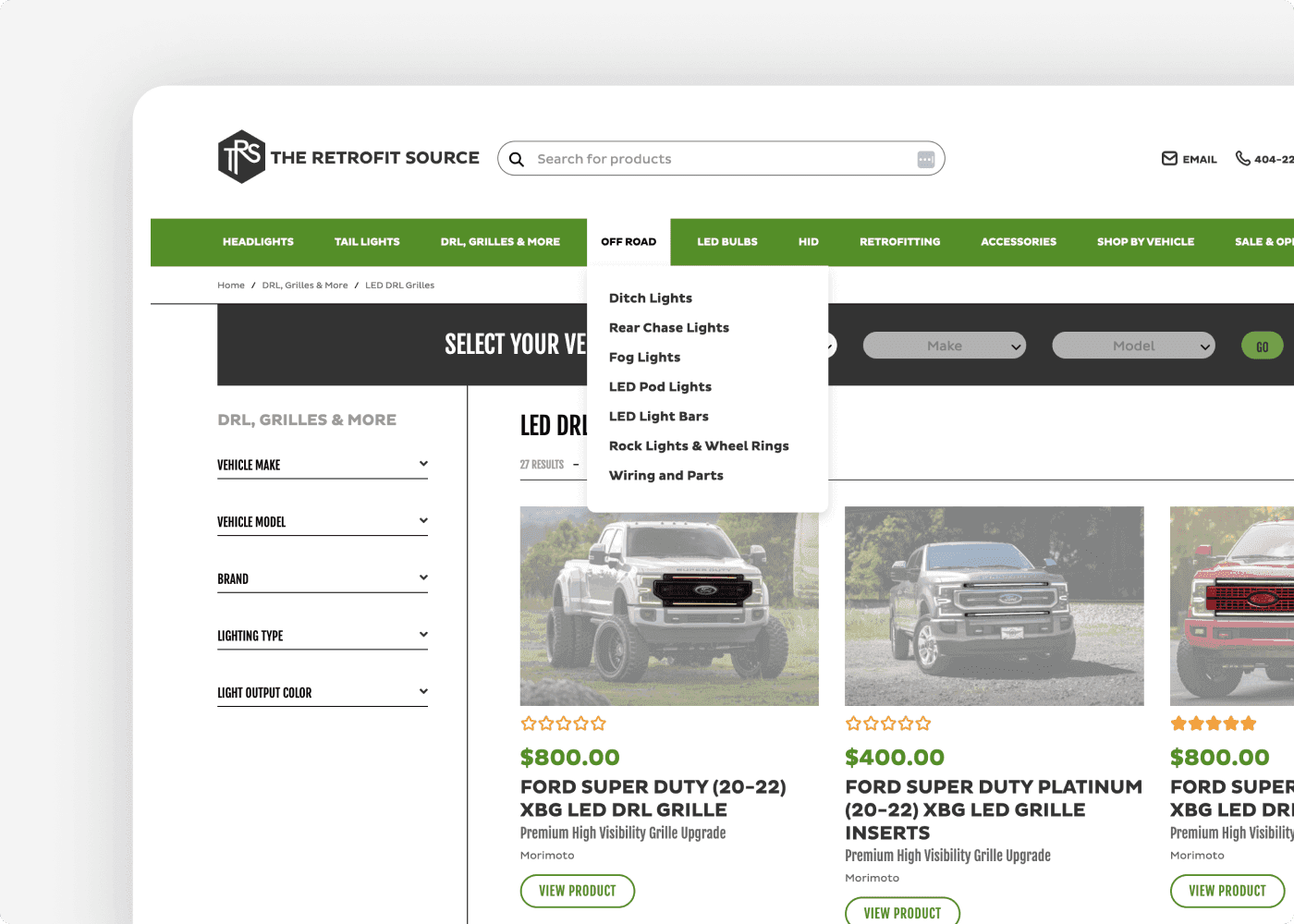The width and height of the screenshot is (1294, 924).
Task: Open the Model dropdown in vehicle selector
Action: tap(1133, 345)
